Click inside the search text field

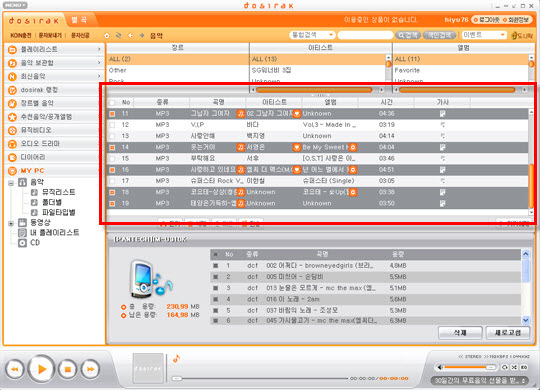[365, 35]
